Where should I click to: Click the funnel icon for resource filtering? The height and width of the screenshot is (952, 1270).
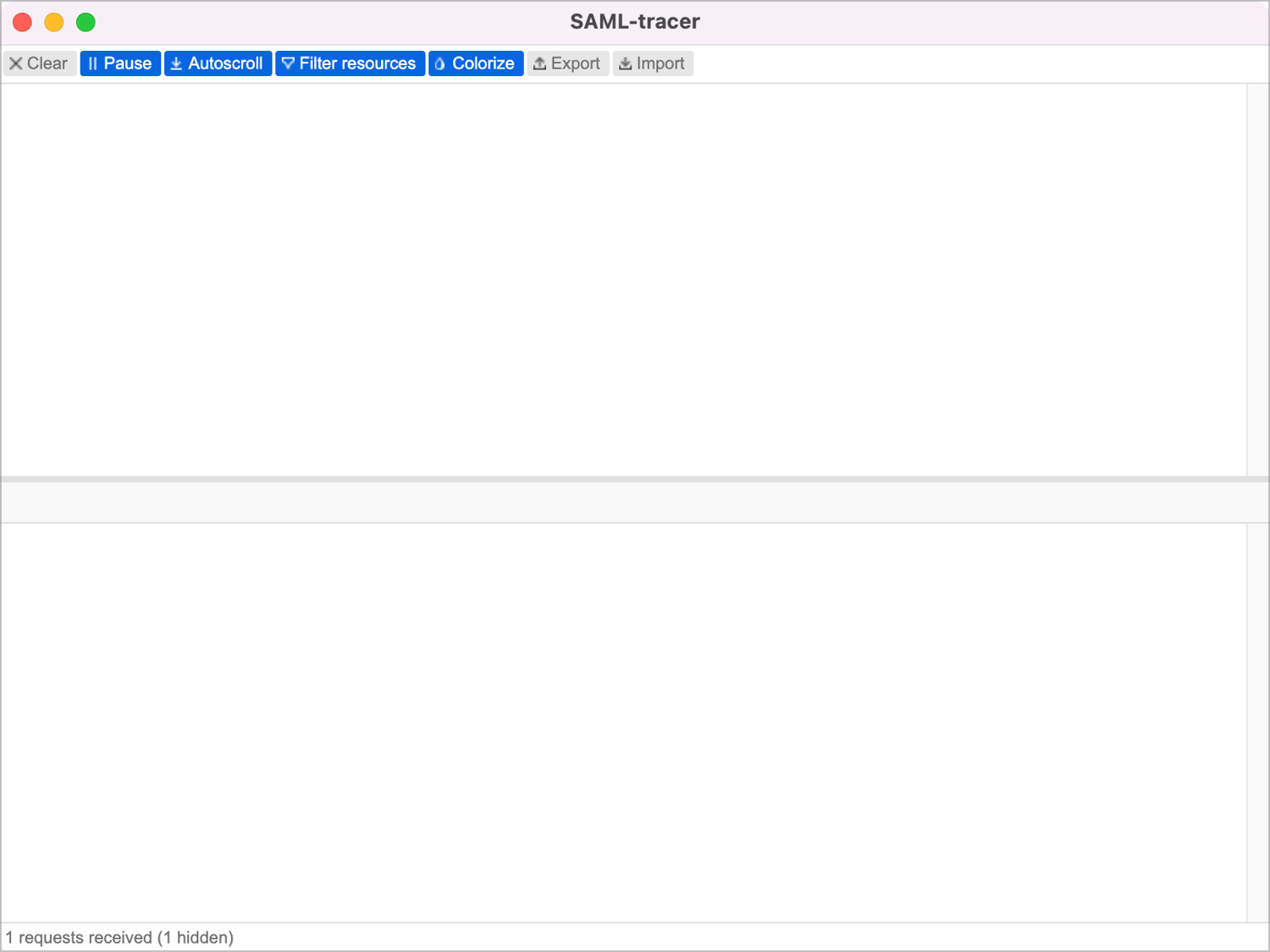click(x=288, y=63)
